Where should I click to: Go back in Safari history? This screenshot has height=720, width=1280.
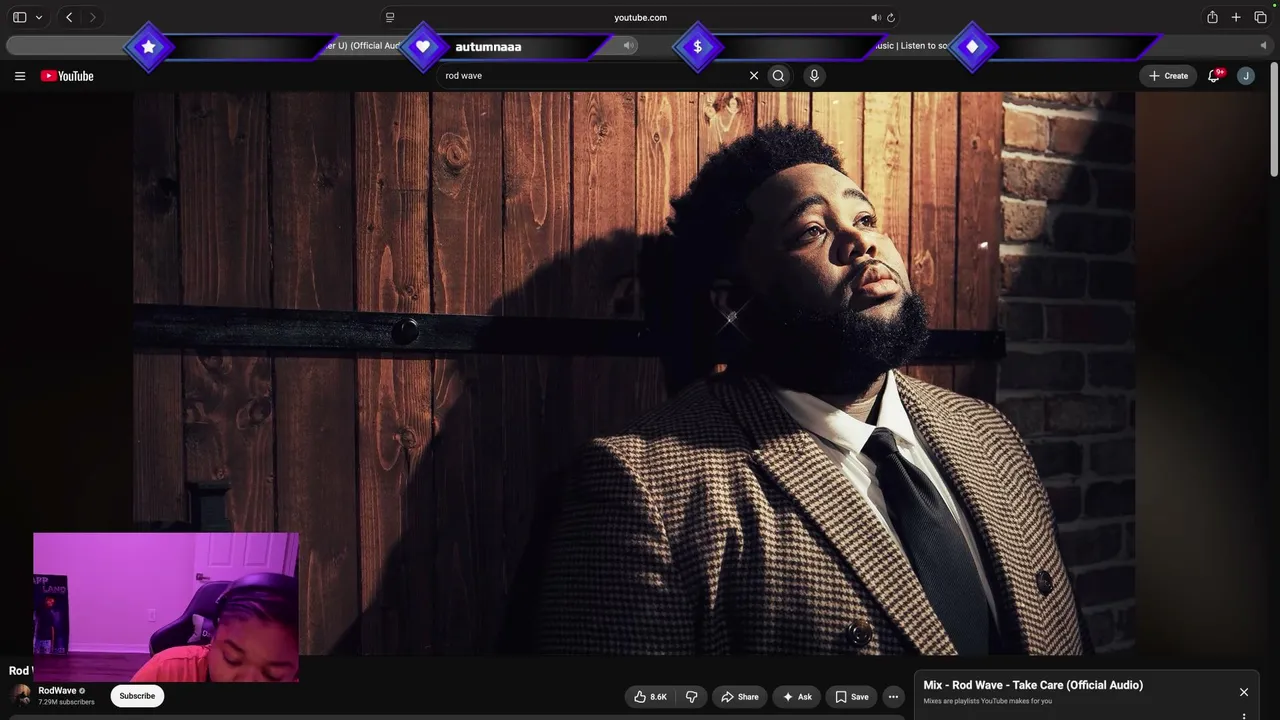[x=69, y=17]
